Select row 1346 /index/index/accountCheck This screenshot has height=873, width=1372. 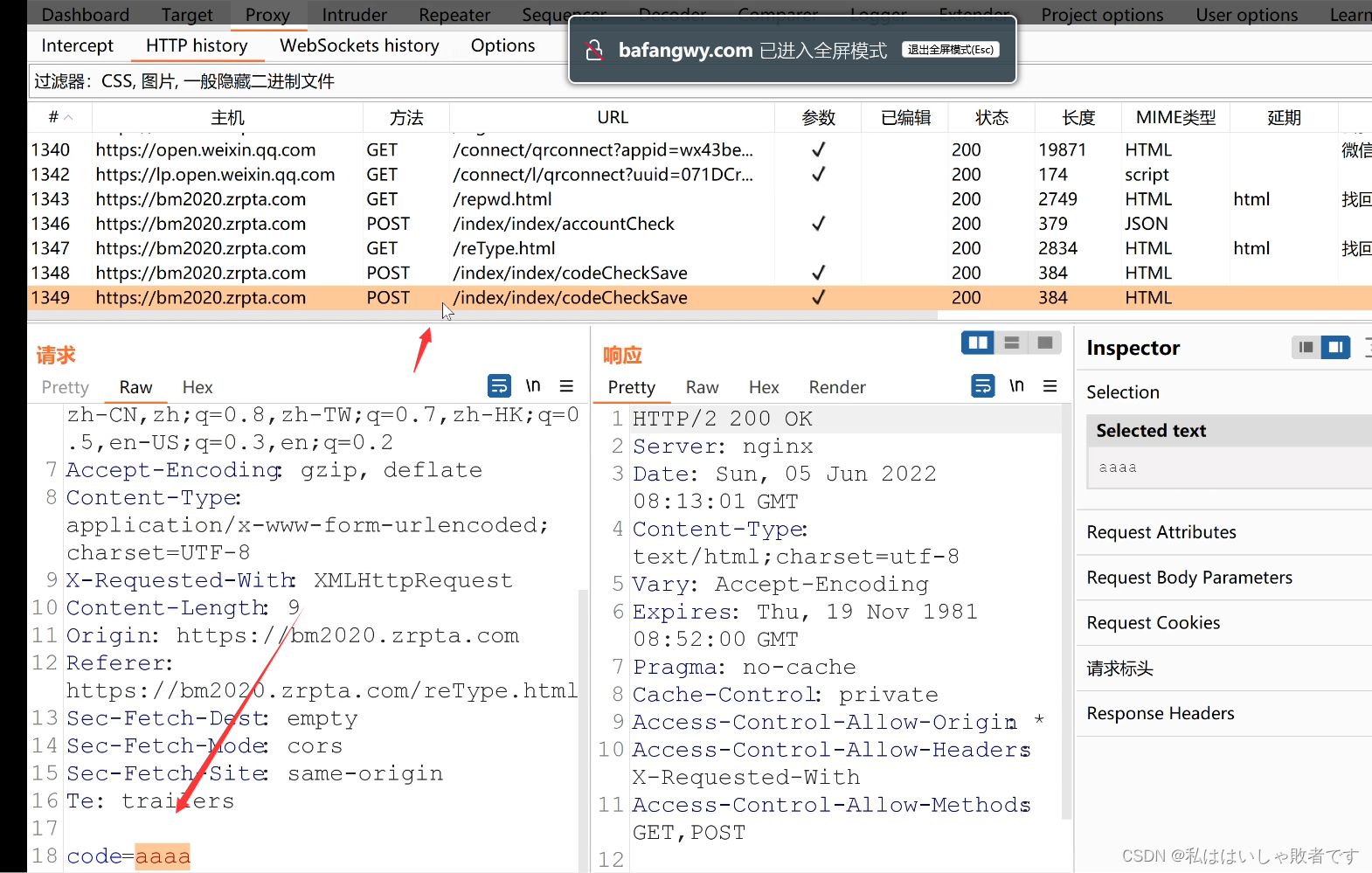tap(699, 224)
